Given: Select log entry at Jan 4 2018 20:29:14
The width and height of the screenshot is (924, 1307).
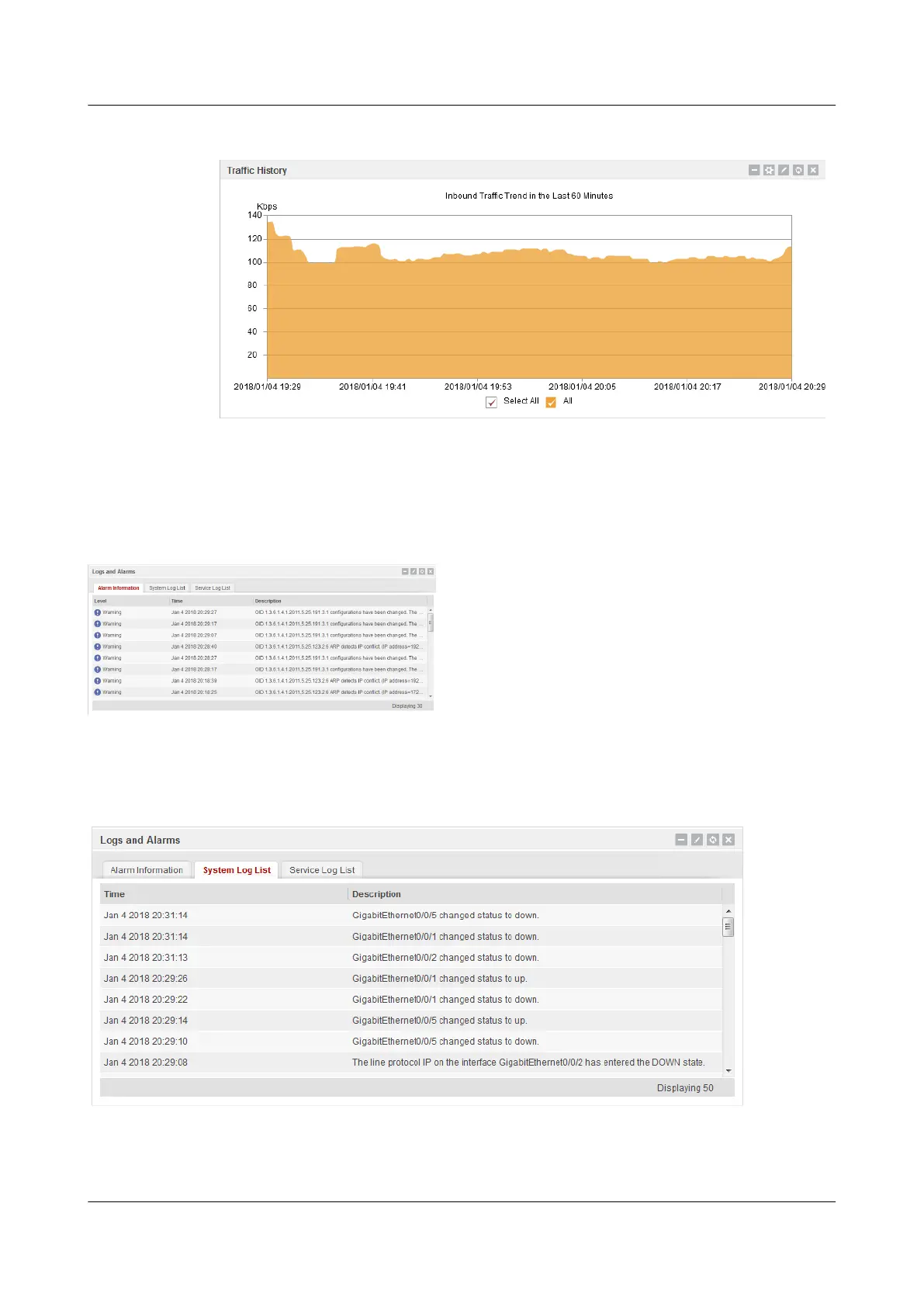Looking at the screenshot, I should [411, 1020].
